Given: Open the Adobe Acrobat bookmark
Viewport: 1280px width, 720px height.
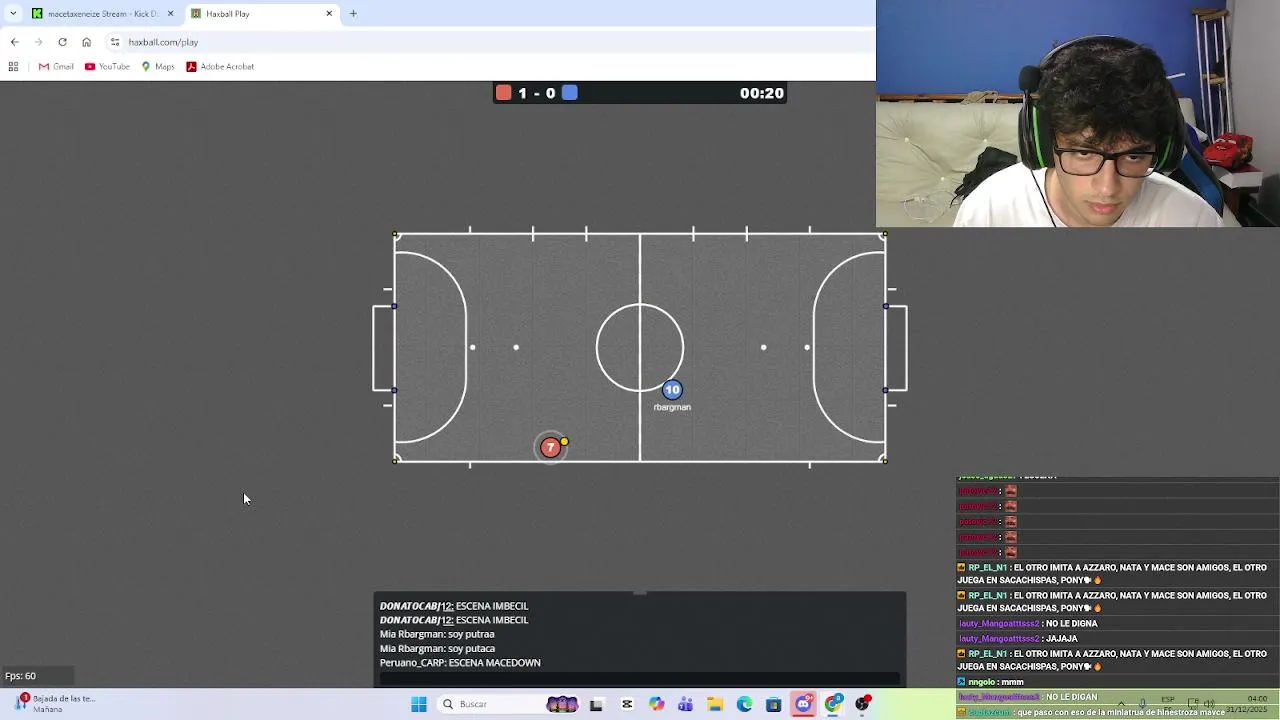Looking at the screenshot, I should [x=220, y=67].
